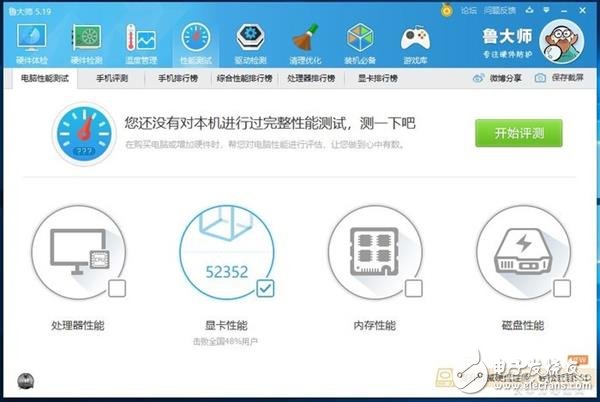Uncheck the 显卡性能 checkbox
Image resolution: width=600 pixels, height=402 pixels.
click(x=265, y=288)
